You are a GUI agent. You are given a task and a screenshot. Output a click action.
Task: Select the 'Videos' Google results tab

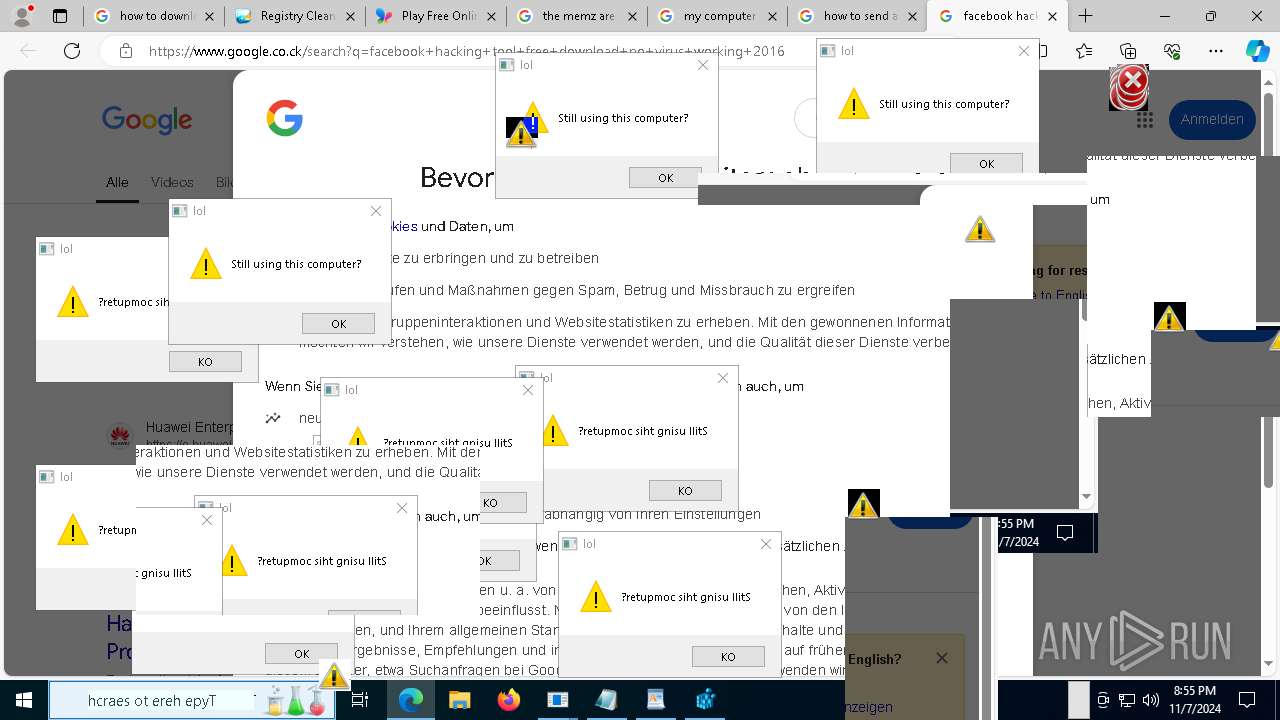tap(172, 182)
